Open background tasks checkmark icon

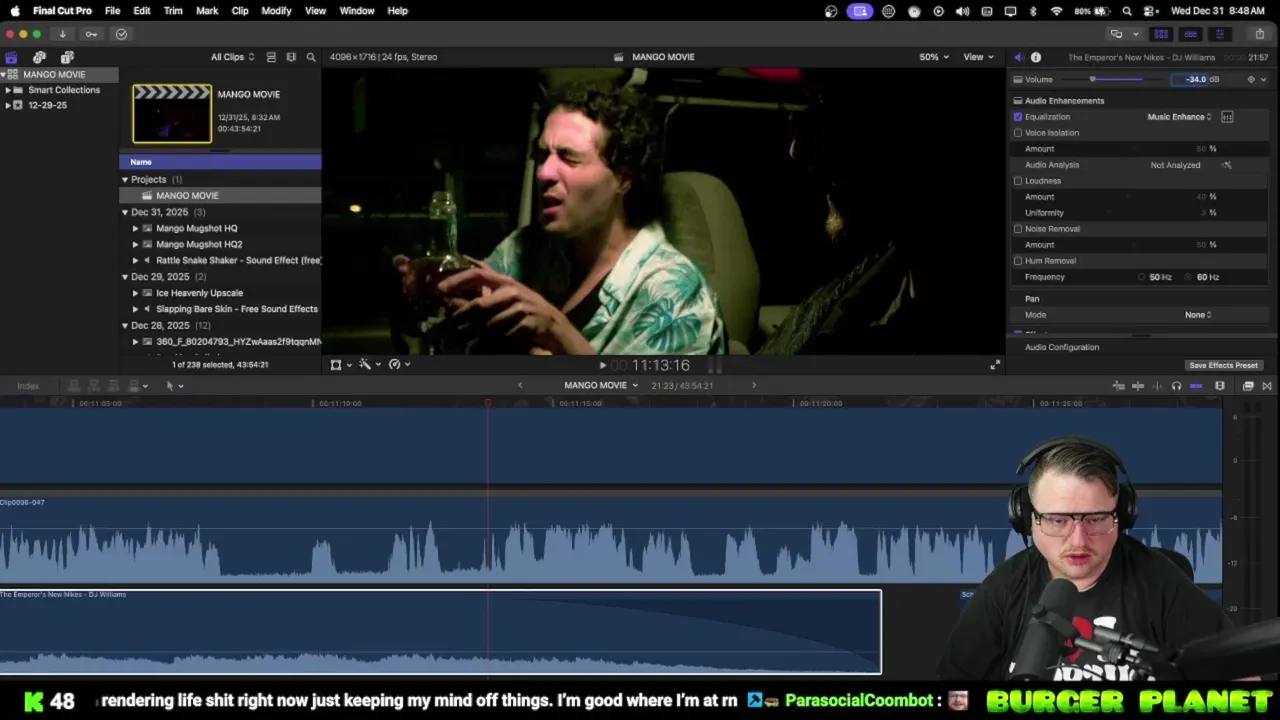click(x=121, y=34)
